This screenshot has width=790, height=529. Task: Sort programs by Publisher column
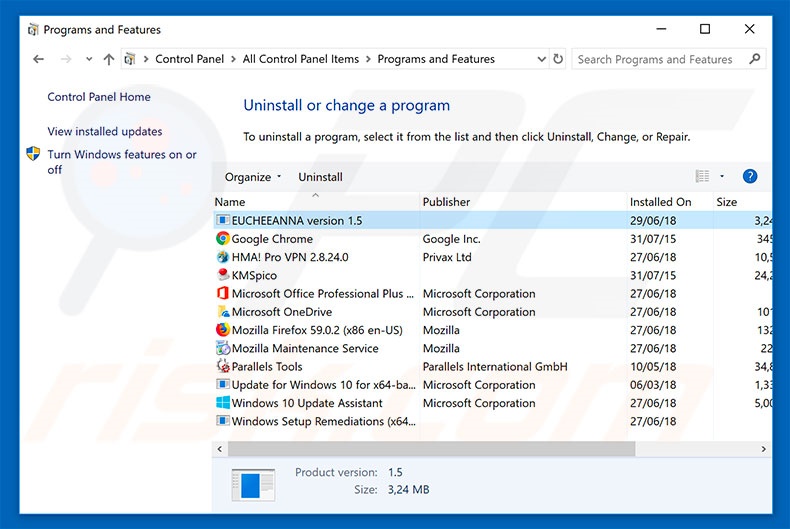pyautogui.click(x=522, y=202)
